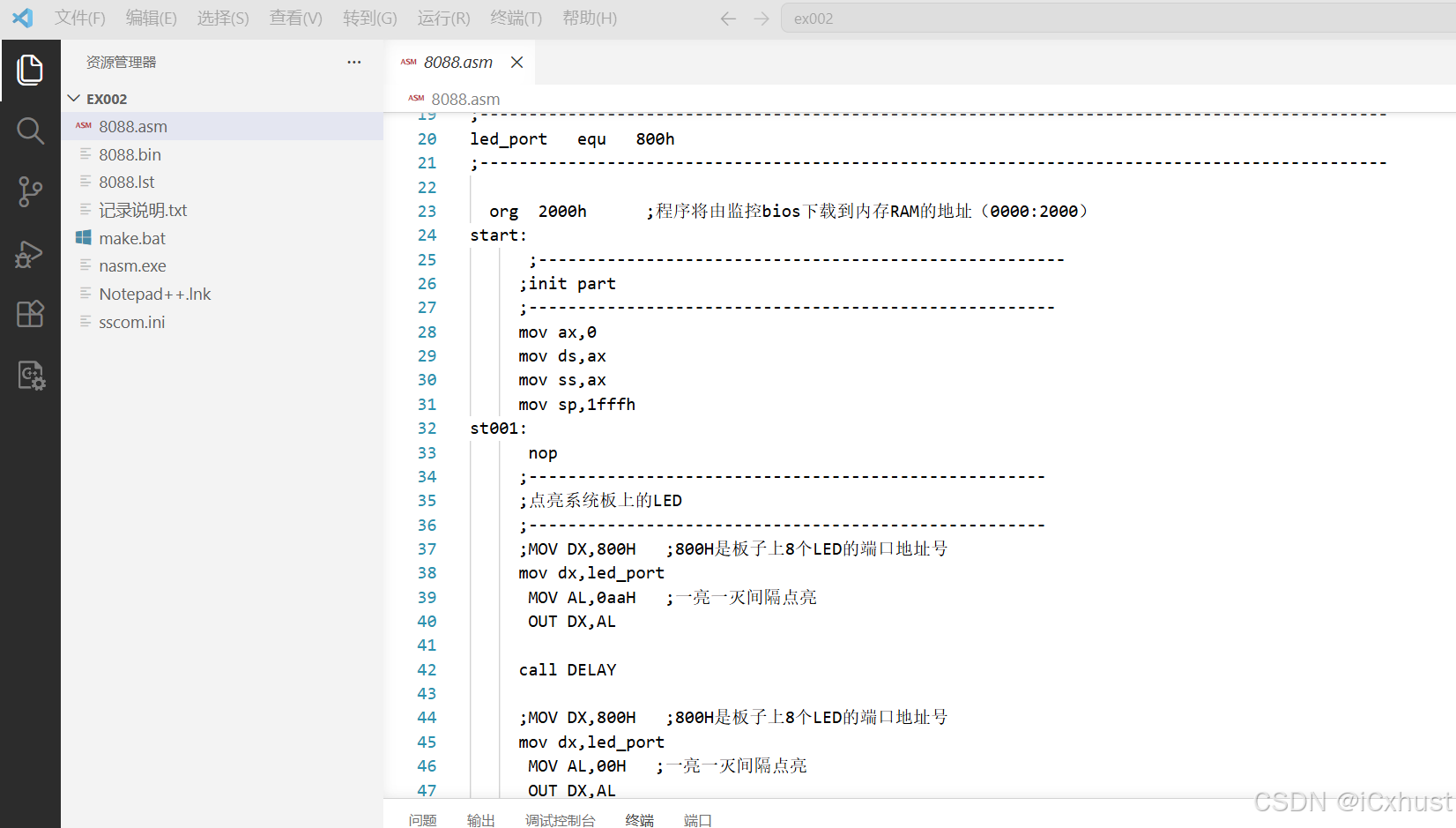Click the ';init part' comment on line 26
Screen dimensions: 1456x828
point(568,284)
